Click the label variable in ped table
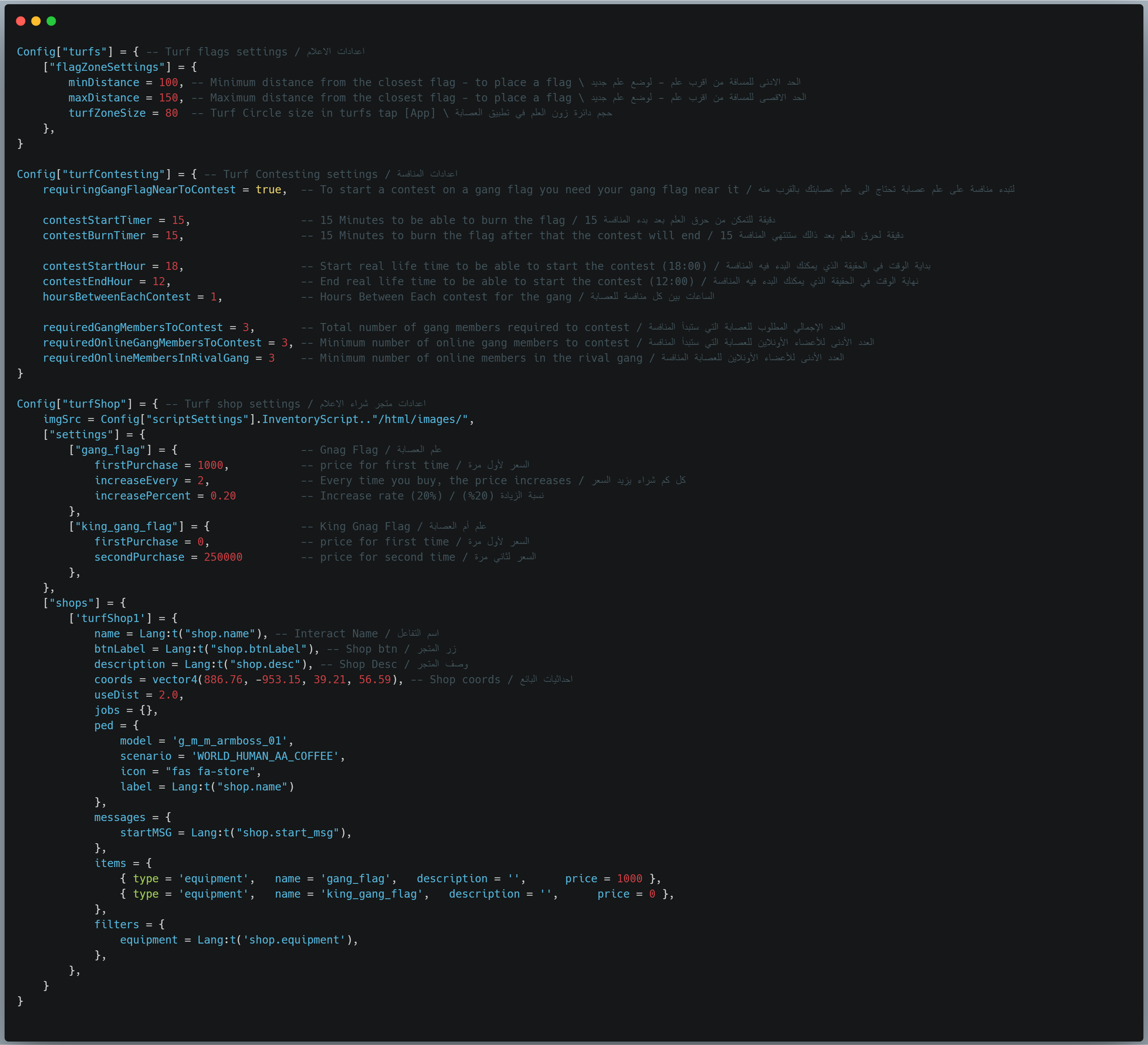Image resolution: width=1148 pixels, height=1045 pixels. (136, 787)
